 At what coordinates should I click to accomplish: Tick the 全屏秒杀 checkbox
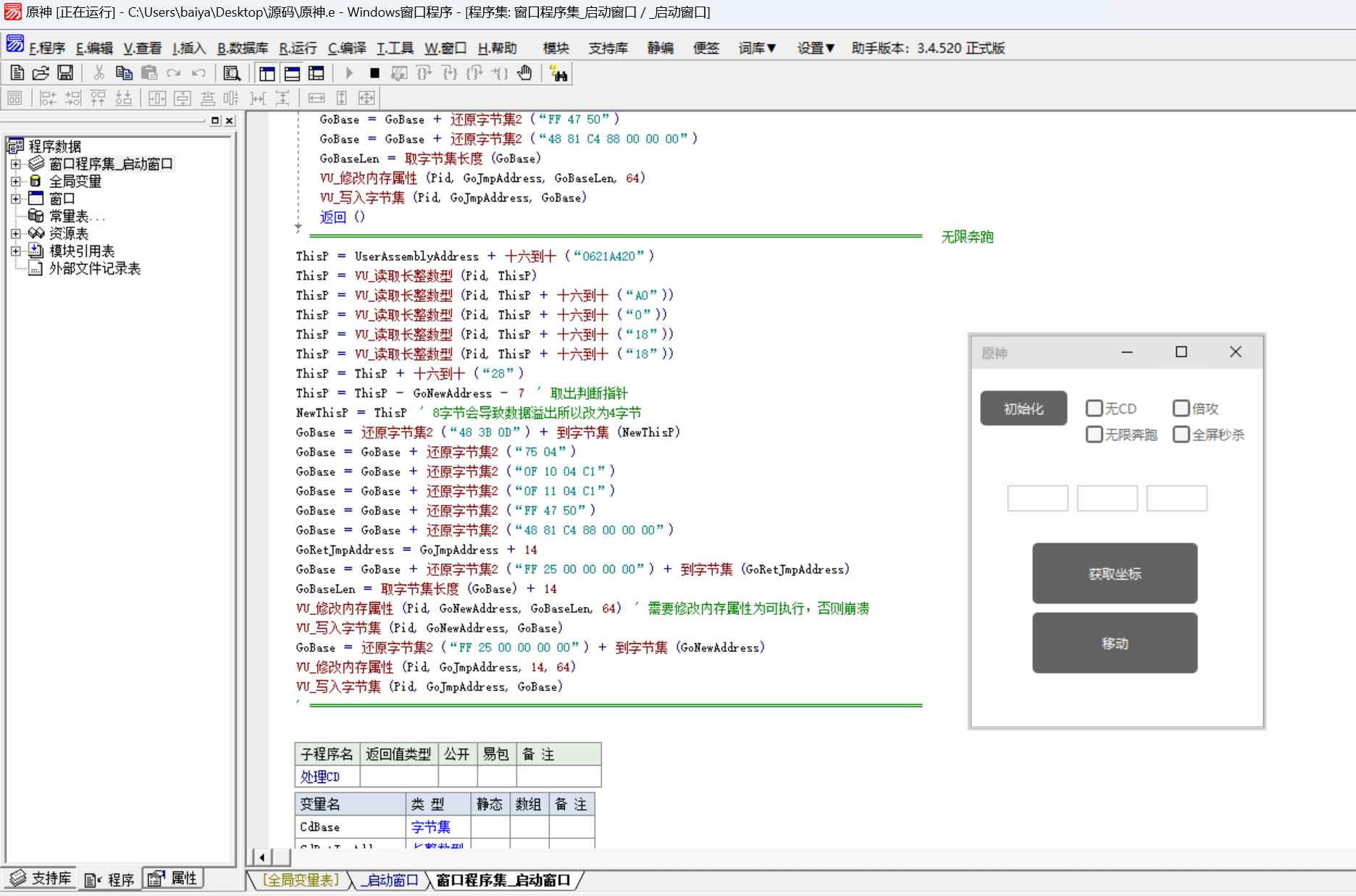tap(1181, 435)
